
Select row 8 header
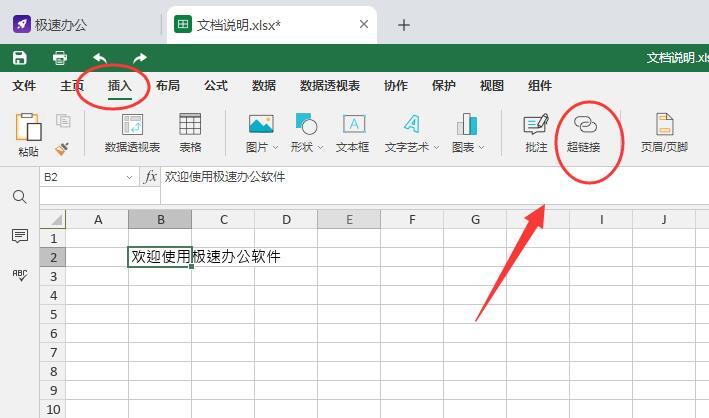[x=53, y=371]
